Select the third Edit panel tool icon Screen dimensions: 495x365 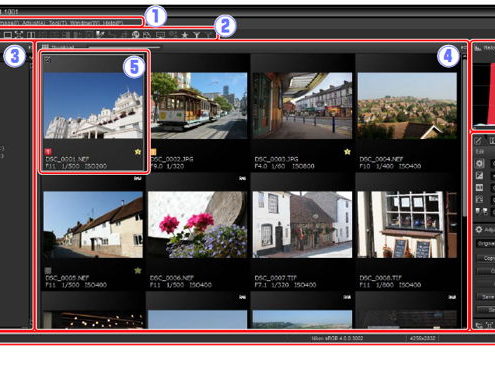pyautogui.click(x=479, y=187)
